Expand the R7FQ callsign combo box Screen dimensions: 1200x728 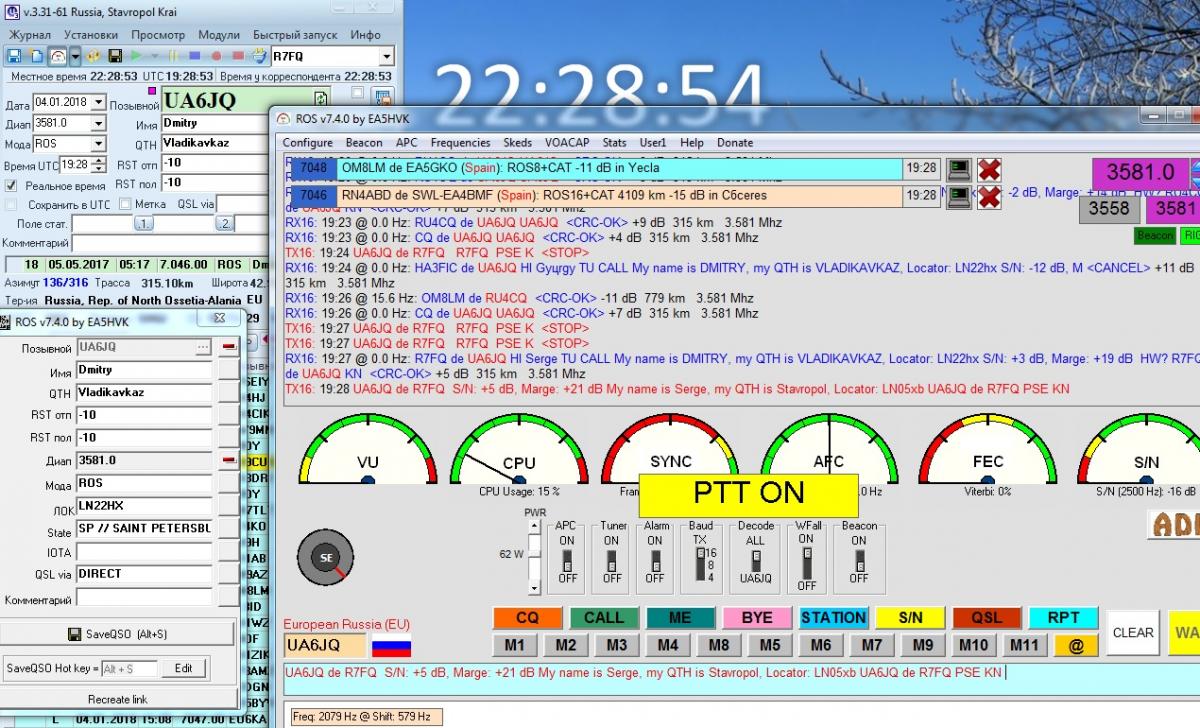(386, 57)
